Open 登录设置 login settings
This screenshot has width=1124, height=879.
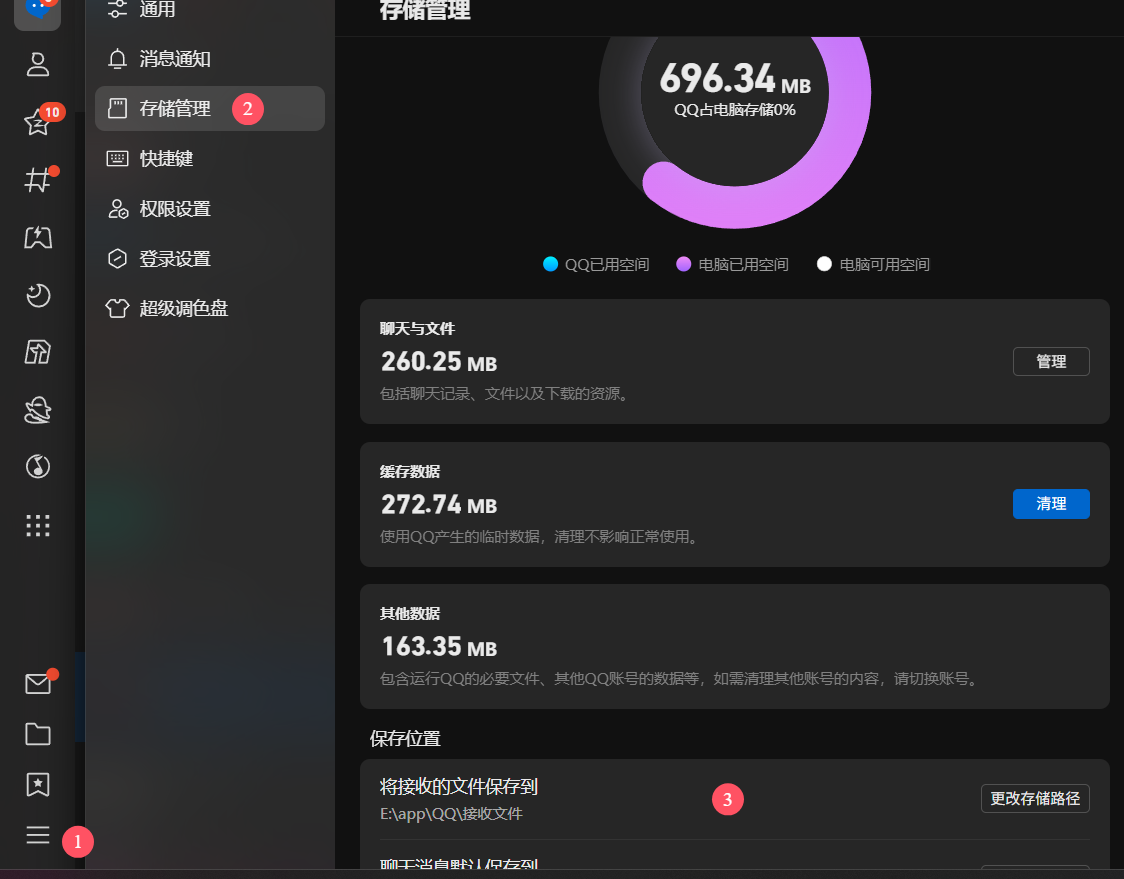click(x=209, y=258)
